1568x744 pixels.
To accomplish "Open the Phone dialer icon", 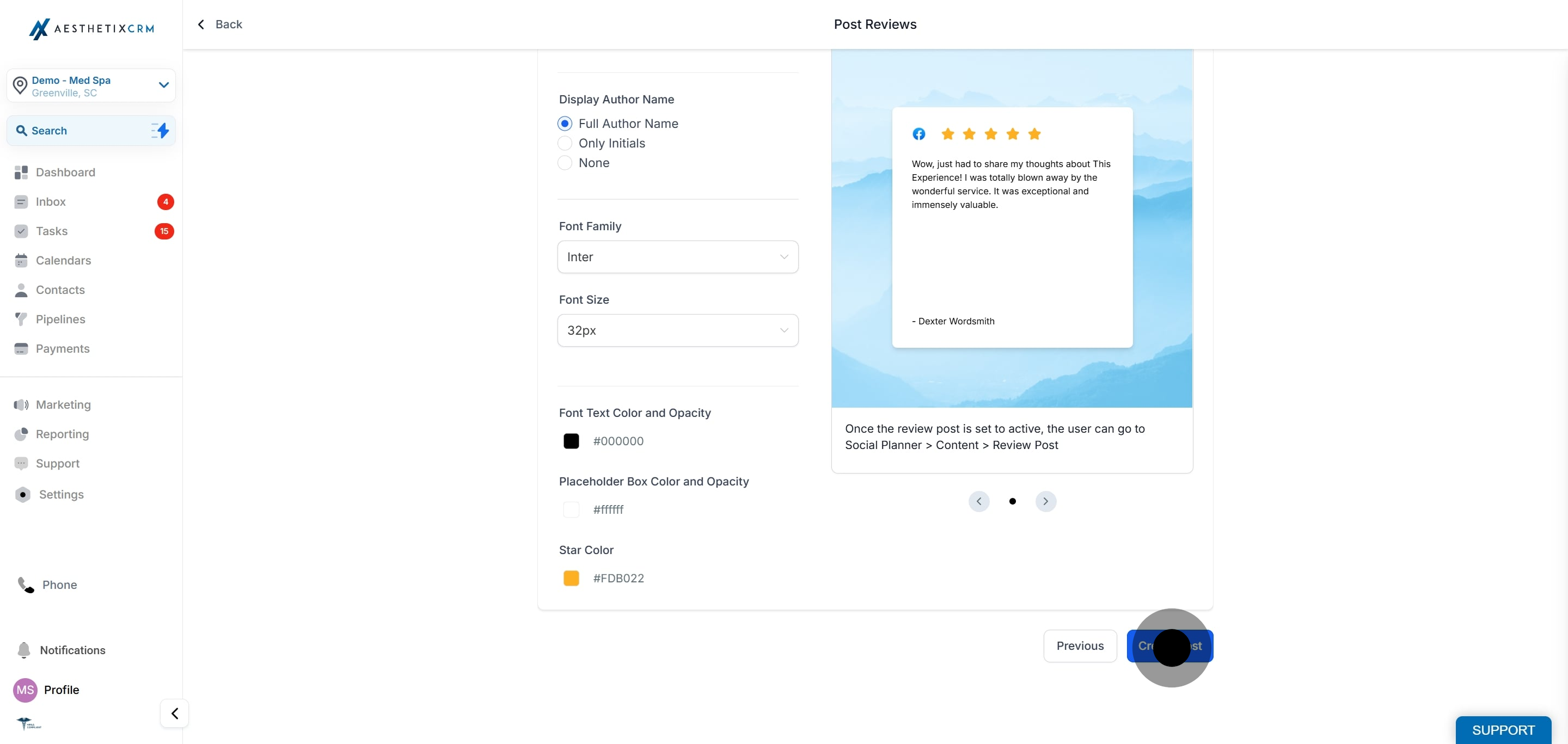I will pos(26,585).
